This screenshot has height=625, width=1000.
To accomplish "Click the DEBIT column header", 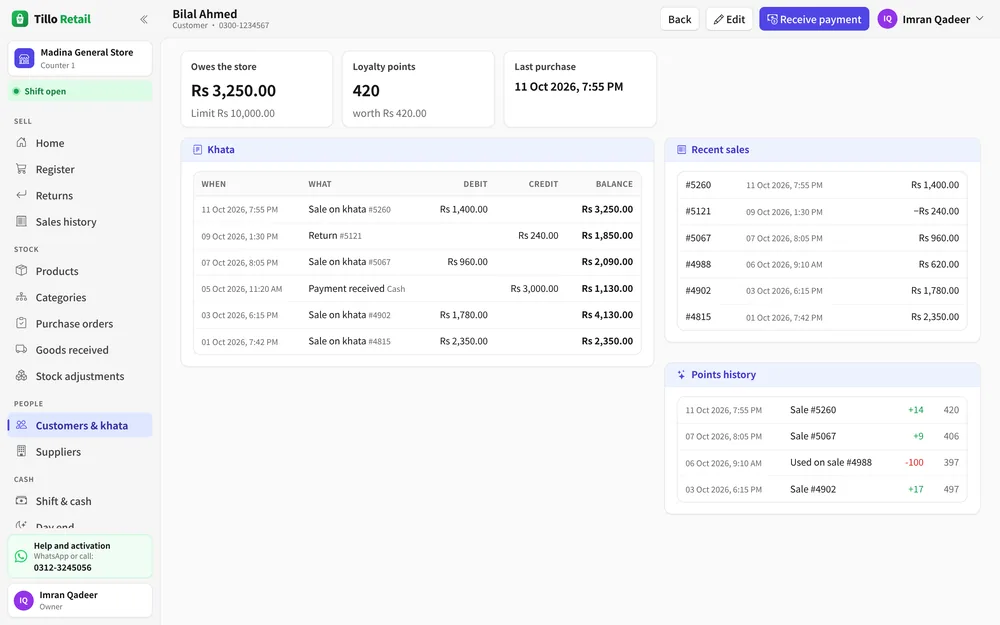I will (x=475, y=184).
